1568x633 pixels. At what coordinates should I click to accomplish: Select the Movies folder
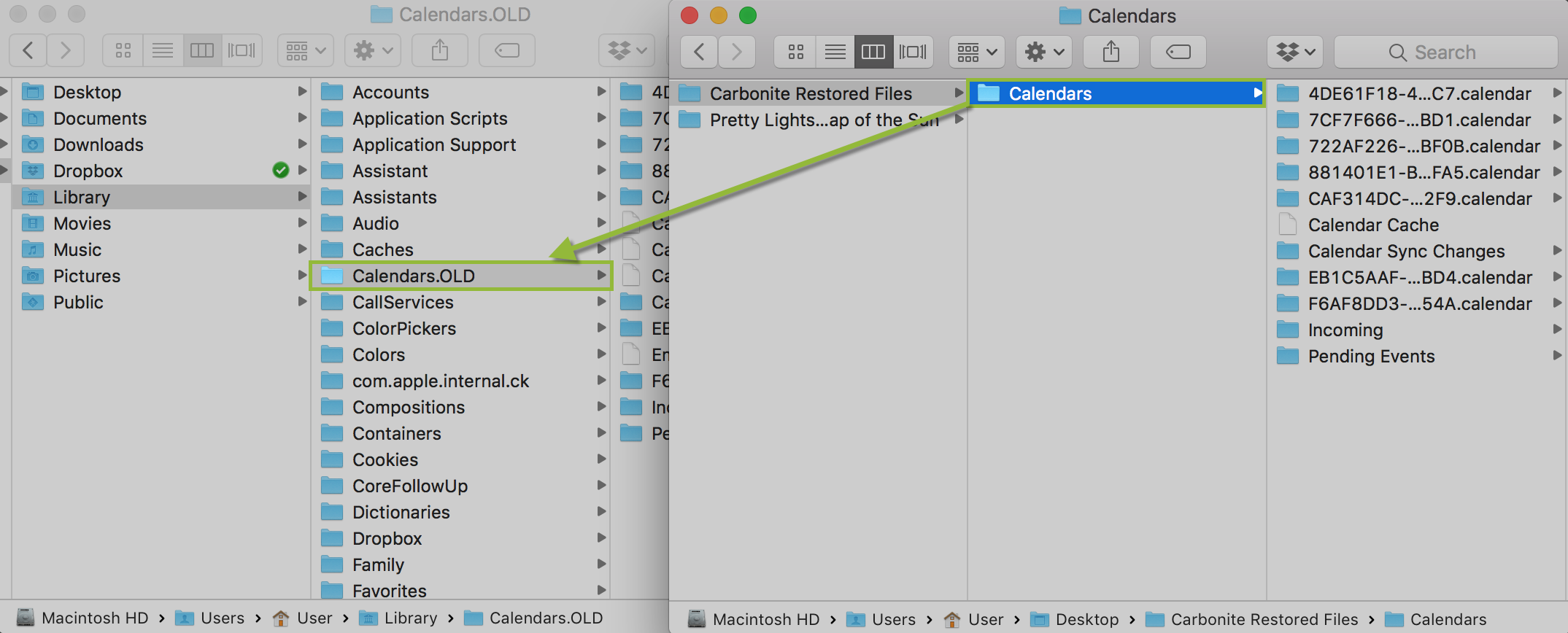161,223
